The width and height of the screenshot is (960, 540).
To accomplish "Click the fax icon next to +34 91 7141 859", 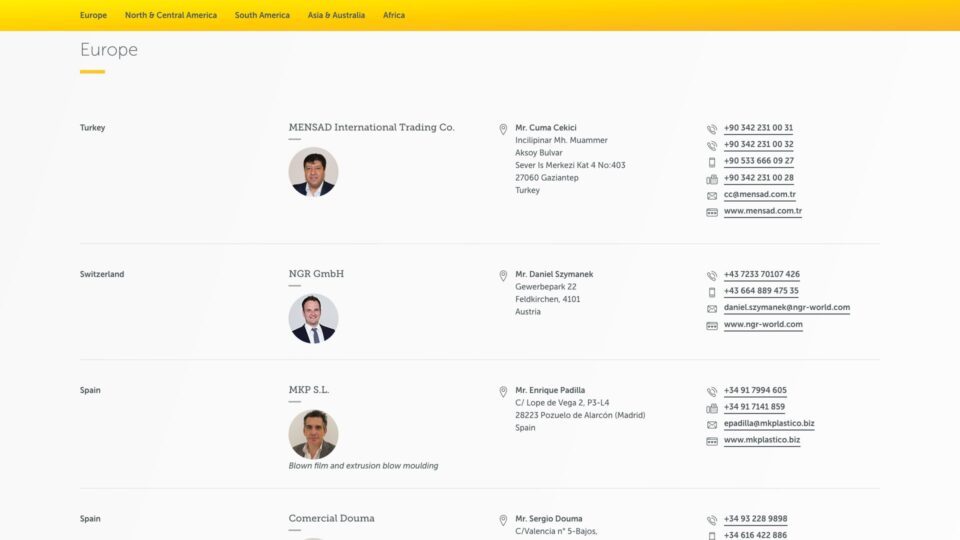I will tap(712, 408).
